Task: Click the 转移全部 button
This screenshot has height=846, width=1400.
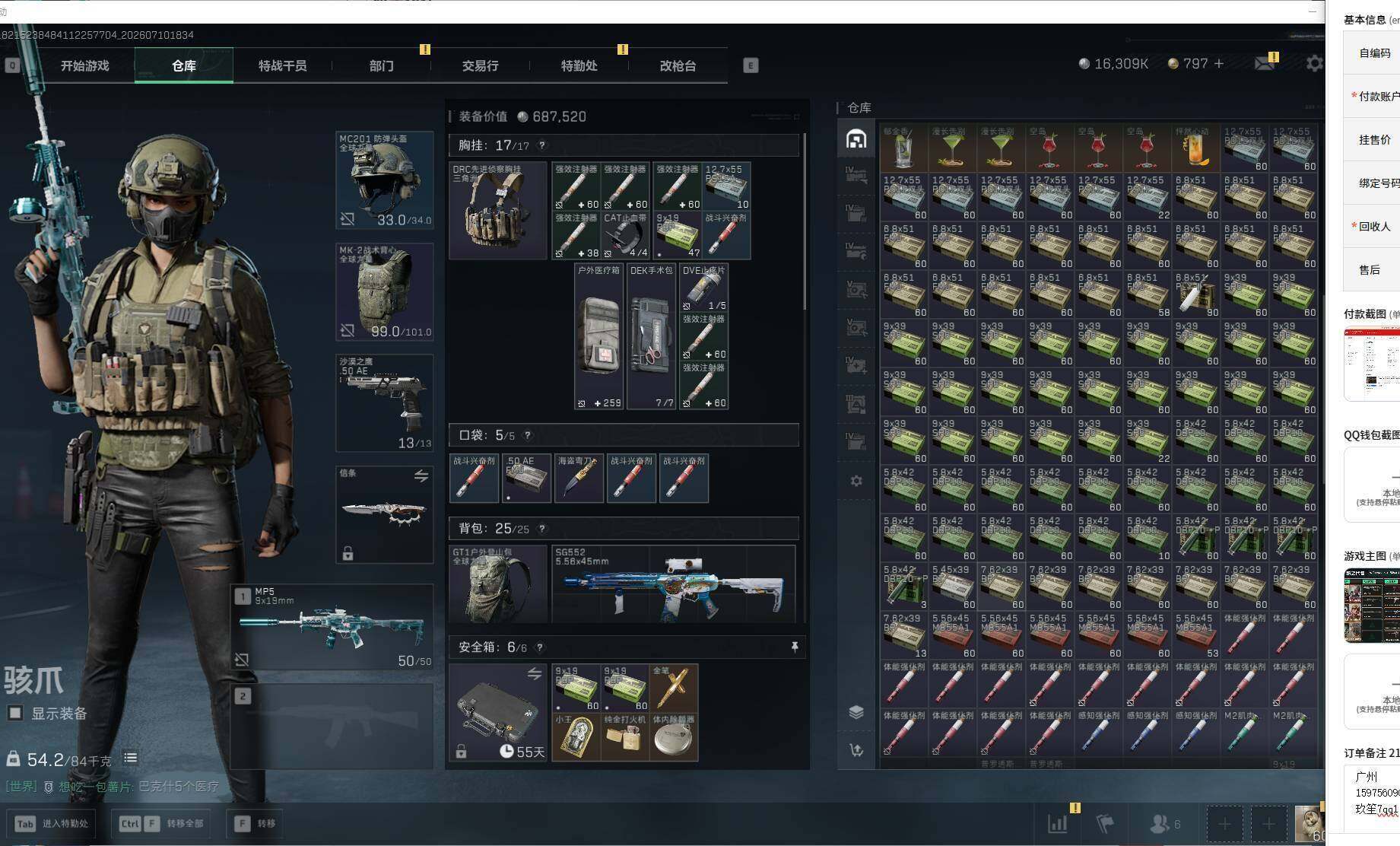Action: [x=160, y=823]
